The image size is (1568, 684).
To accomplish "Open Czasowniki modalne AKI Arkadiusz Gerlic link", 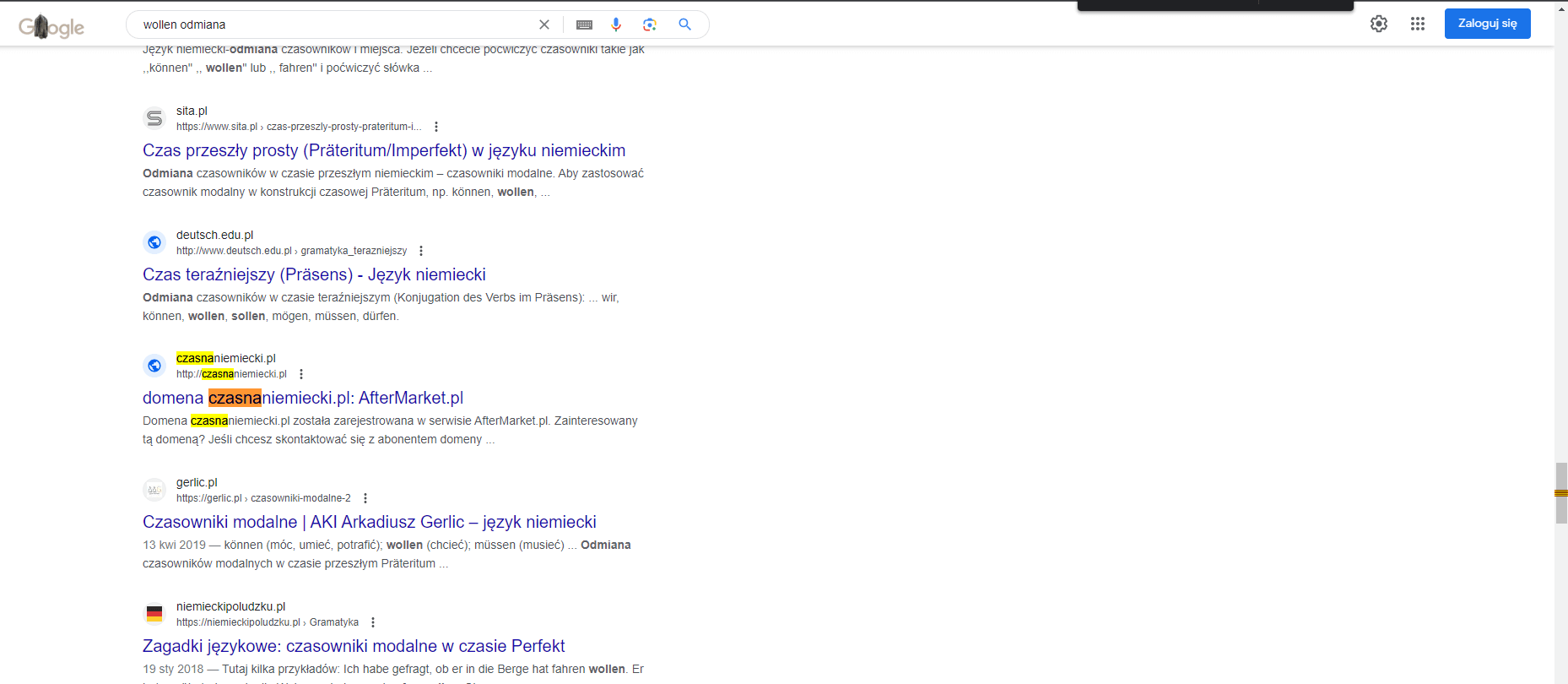I will pos(369,522).
